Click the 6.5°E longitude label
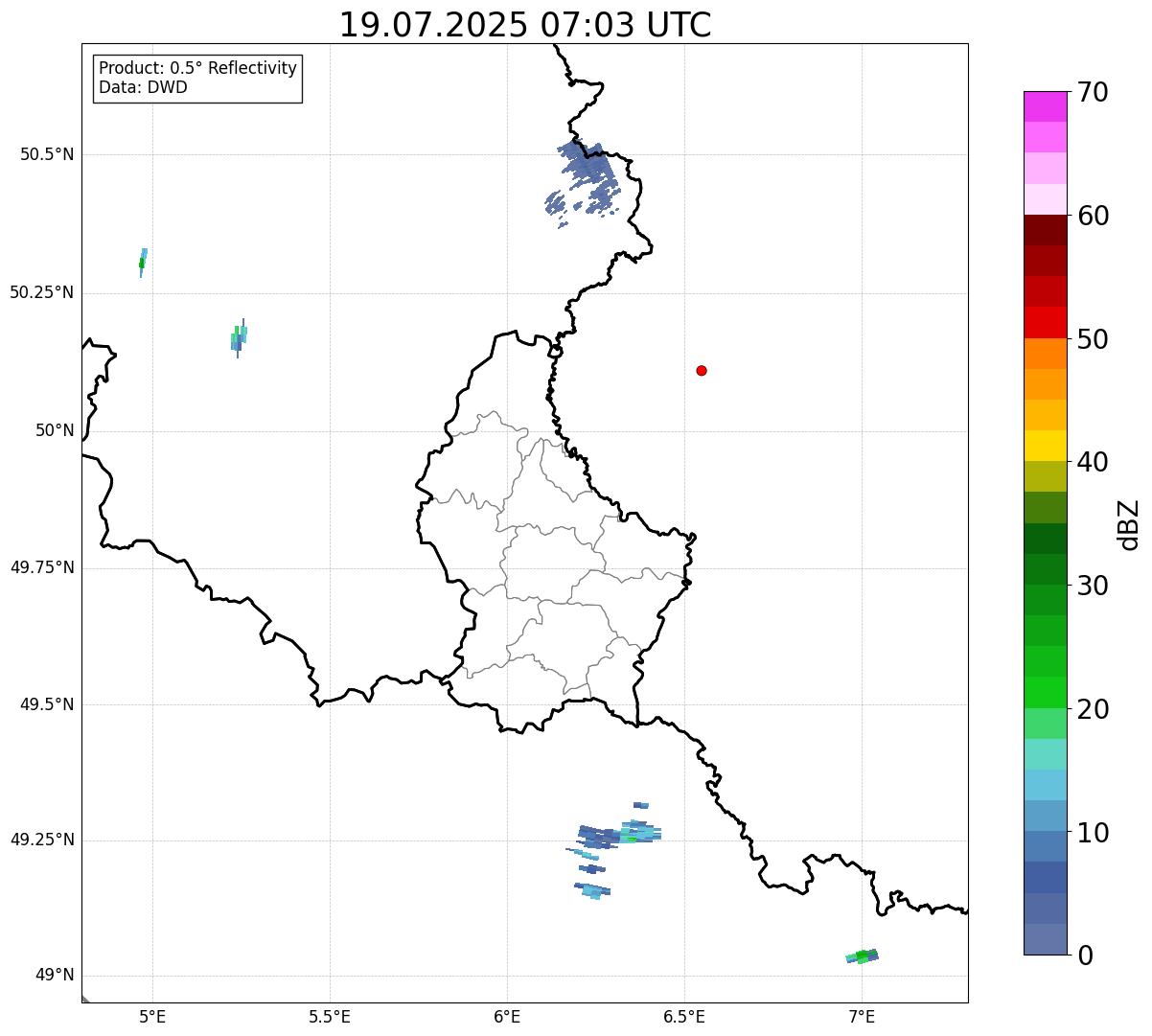Image resolution: width=1152 pixels, height=1036 pixels. click(x=684, y=1016)
